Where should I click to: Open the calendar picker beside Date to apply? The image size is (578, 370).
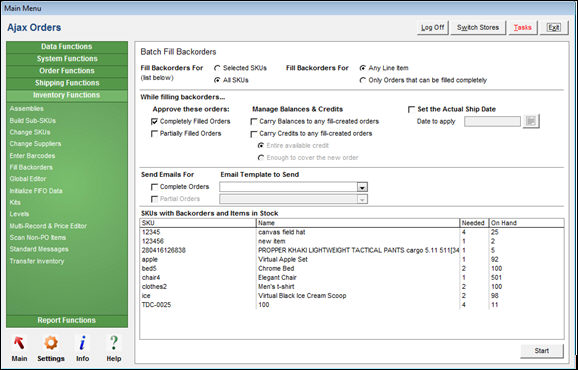531,121
